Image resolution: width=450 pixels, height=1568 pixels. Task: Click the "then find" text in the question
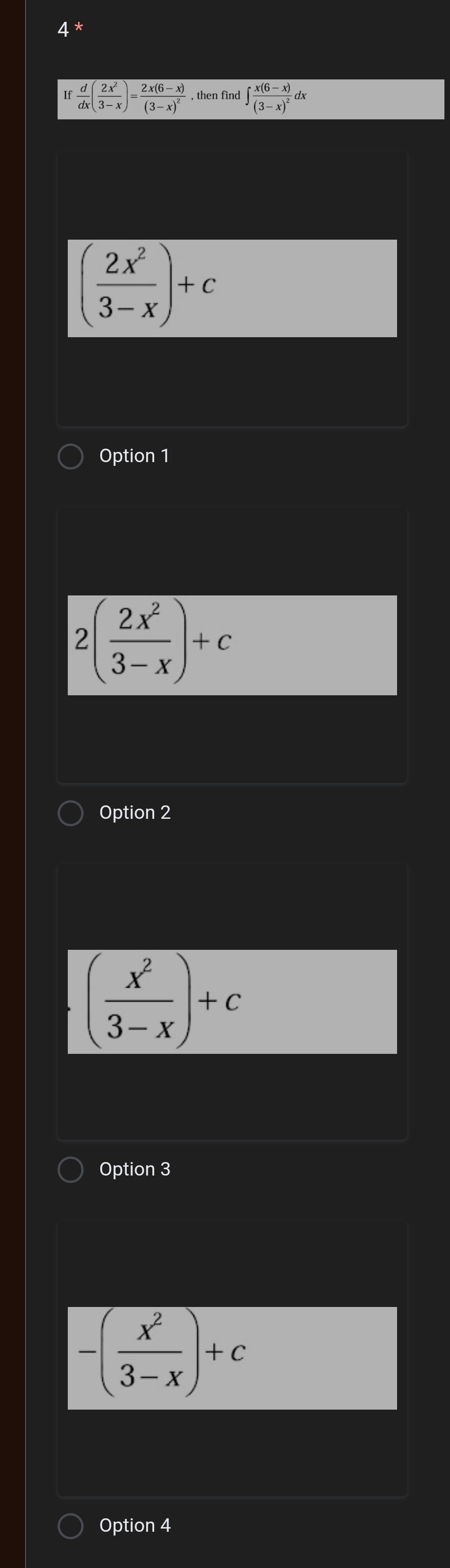tap(218, 96)
